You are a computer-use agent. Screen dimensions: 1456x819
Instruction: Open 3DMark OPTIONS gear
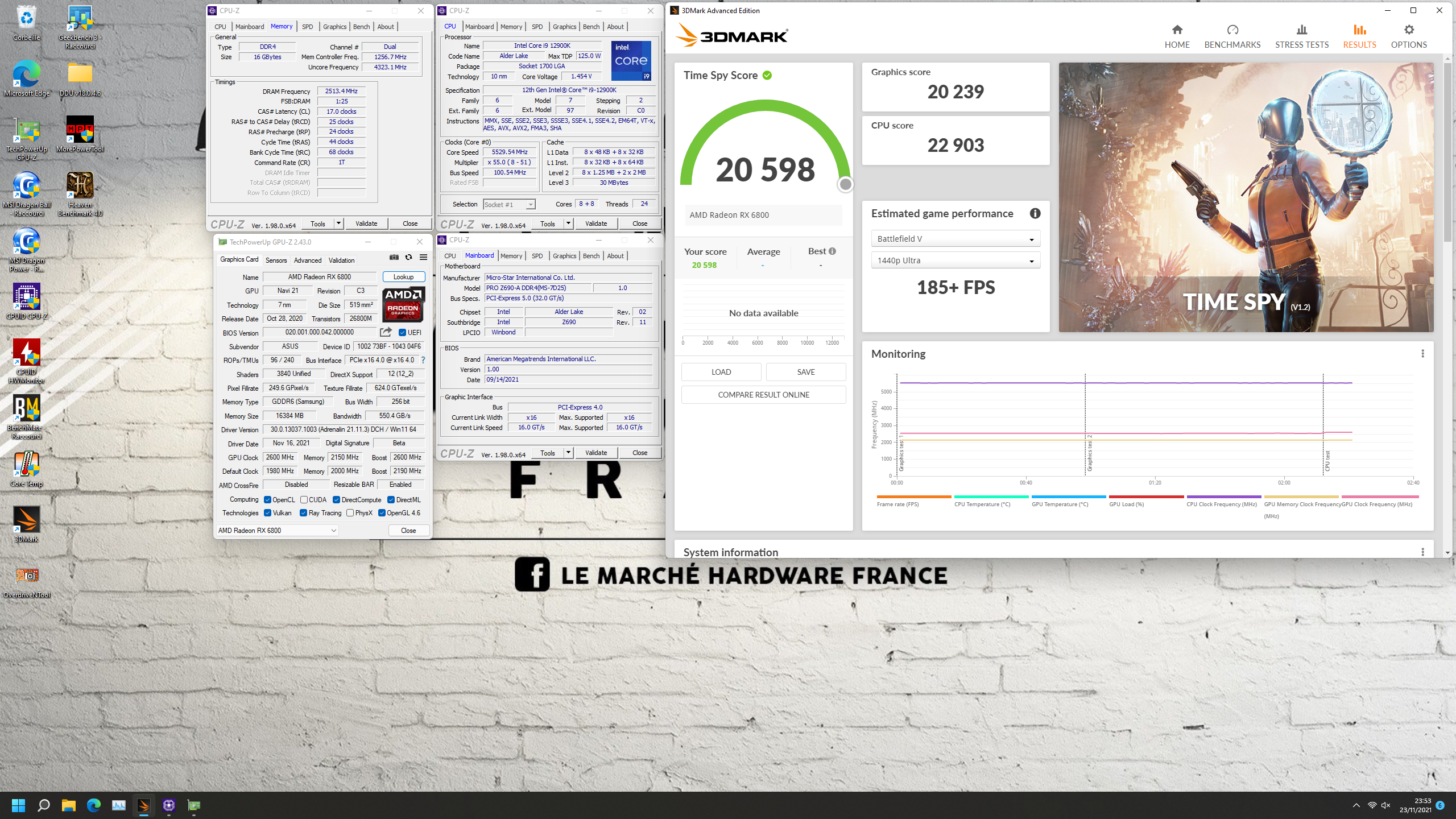pyautogui.click(x=1409, y=36)
